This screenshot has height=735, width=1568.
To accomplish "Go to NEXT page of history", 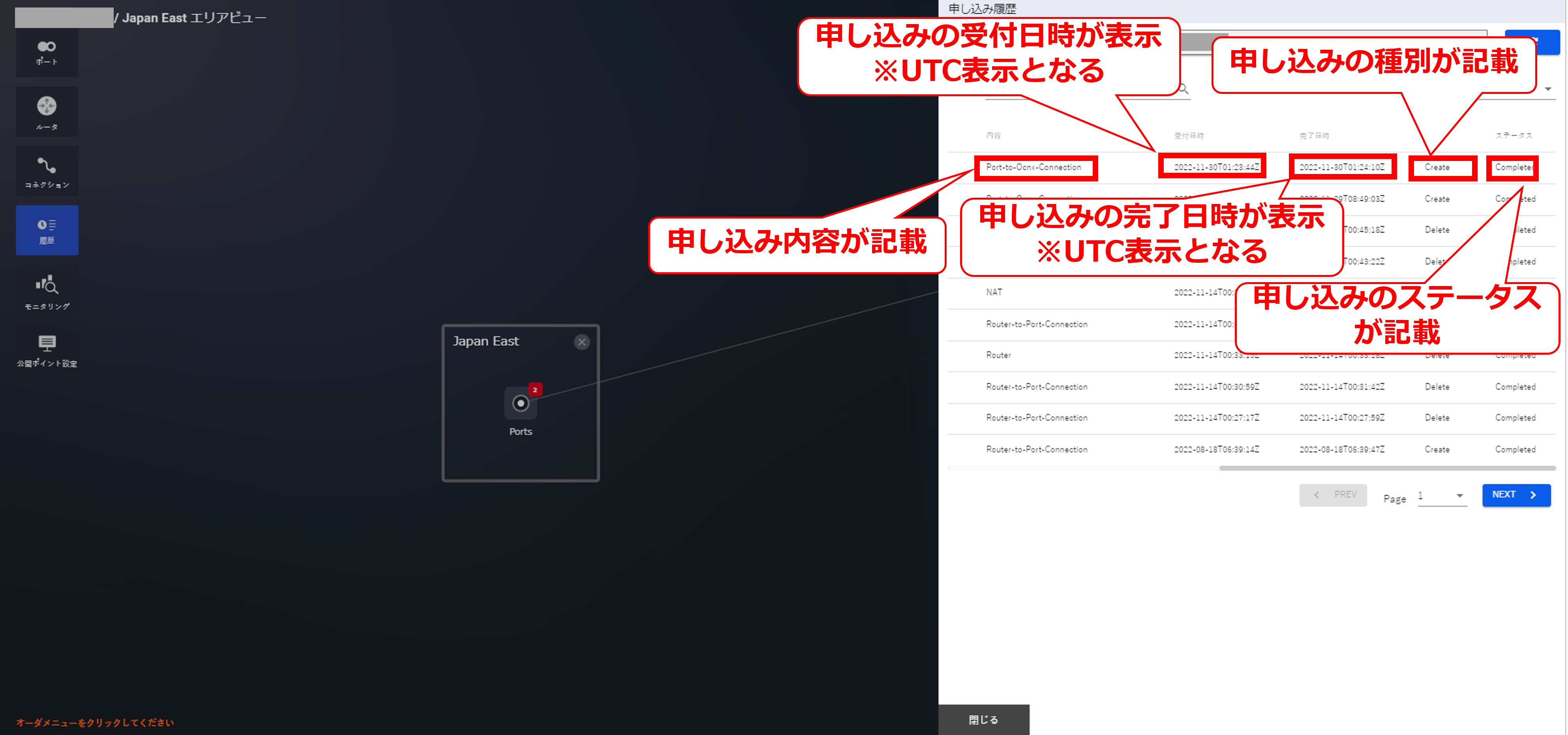I will tap(1515, 495).
